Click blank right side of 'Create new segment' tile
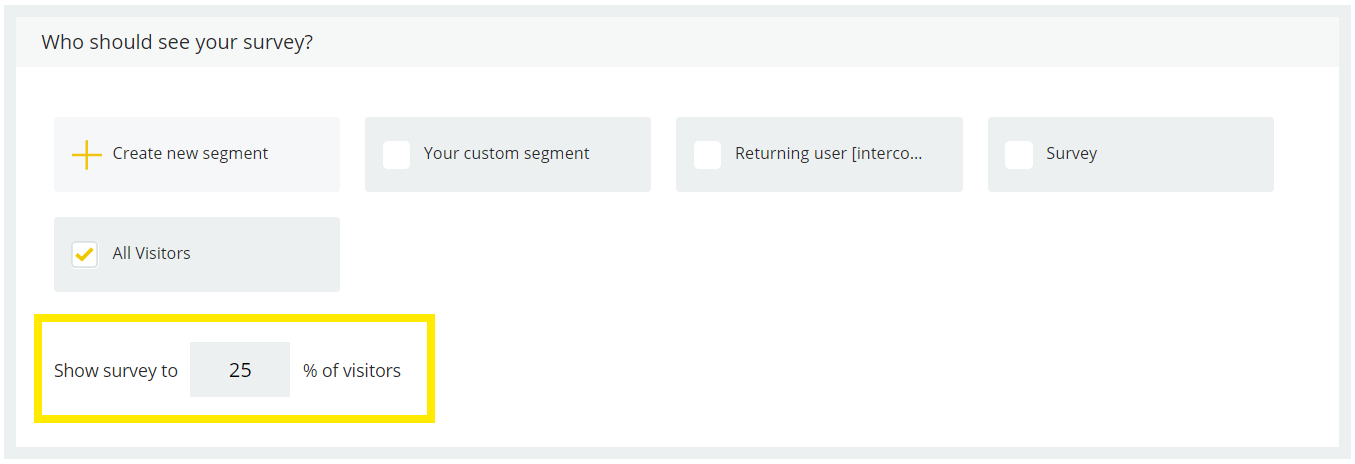The width and height of the screenshot is (1355, 464). click(x=306, y=154)
